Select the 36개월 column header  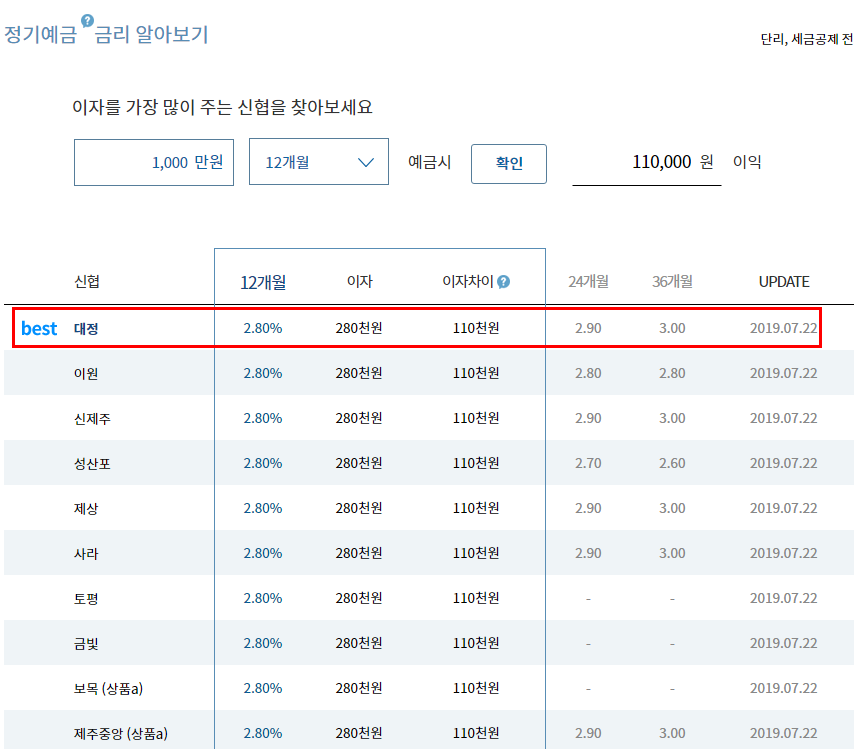pyautogui.click(x=672, y=282)
